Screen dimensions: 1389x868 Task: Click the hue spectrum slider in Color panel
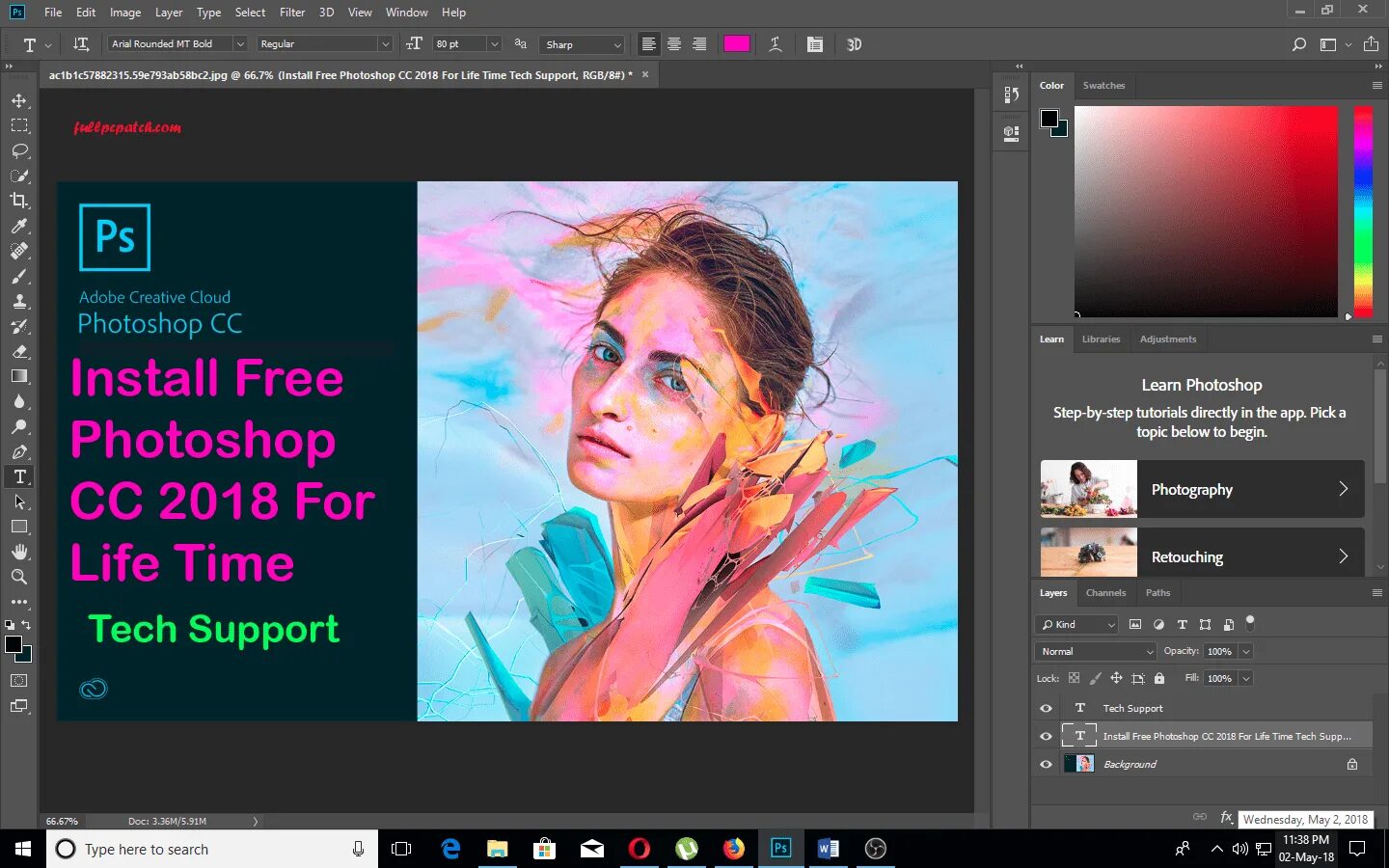click(x=1363, y=211)
